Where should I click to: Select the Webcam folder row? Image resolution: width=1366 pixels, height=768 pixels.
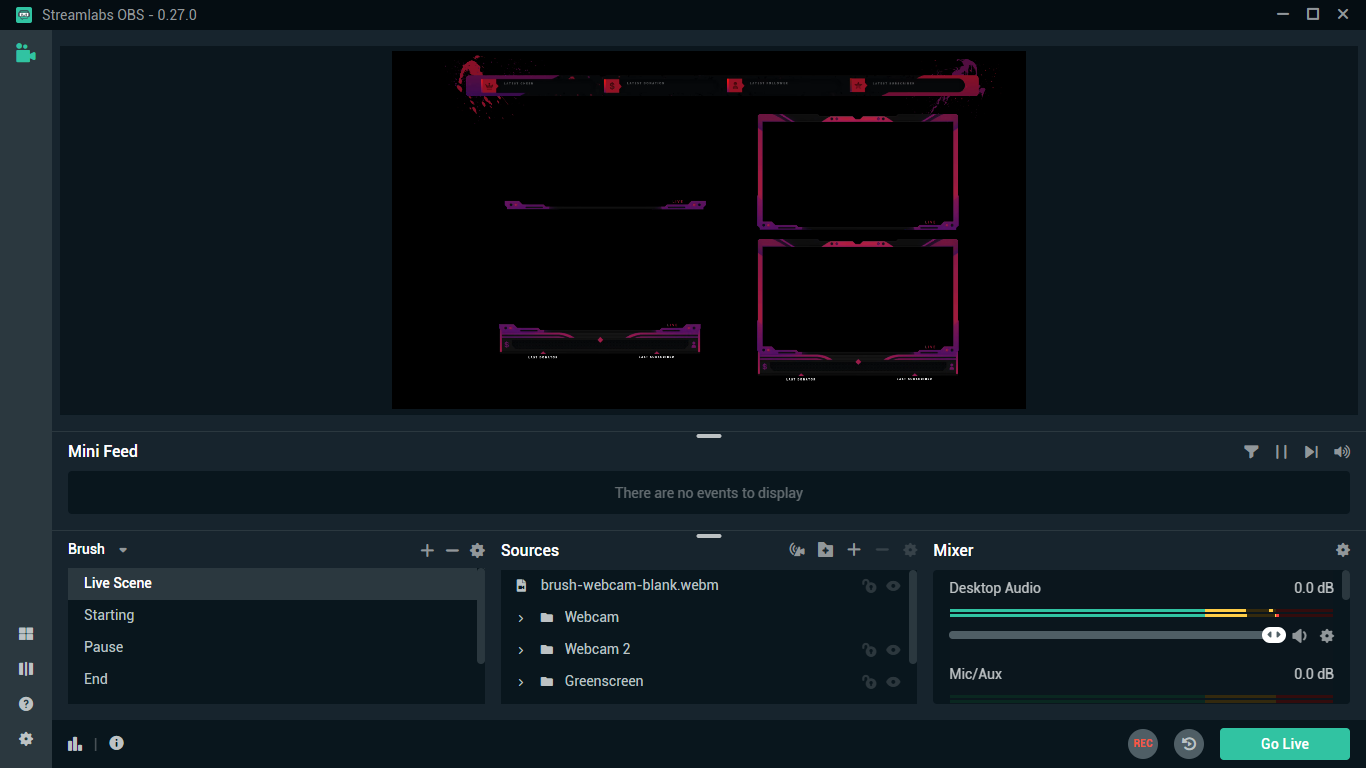705,617
